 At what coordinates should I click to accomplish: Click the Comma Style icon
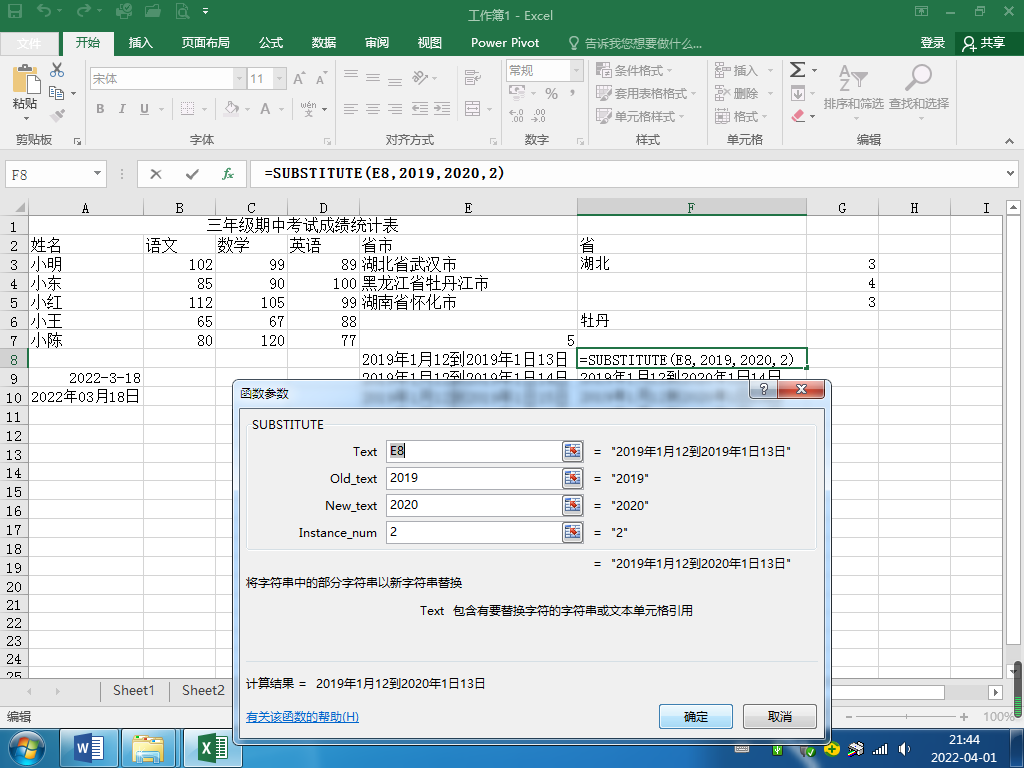573,93
